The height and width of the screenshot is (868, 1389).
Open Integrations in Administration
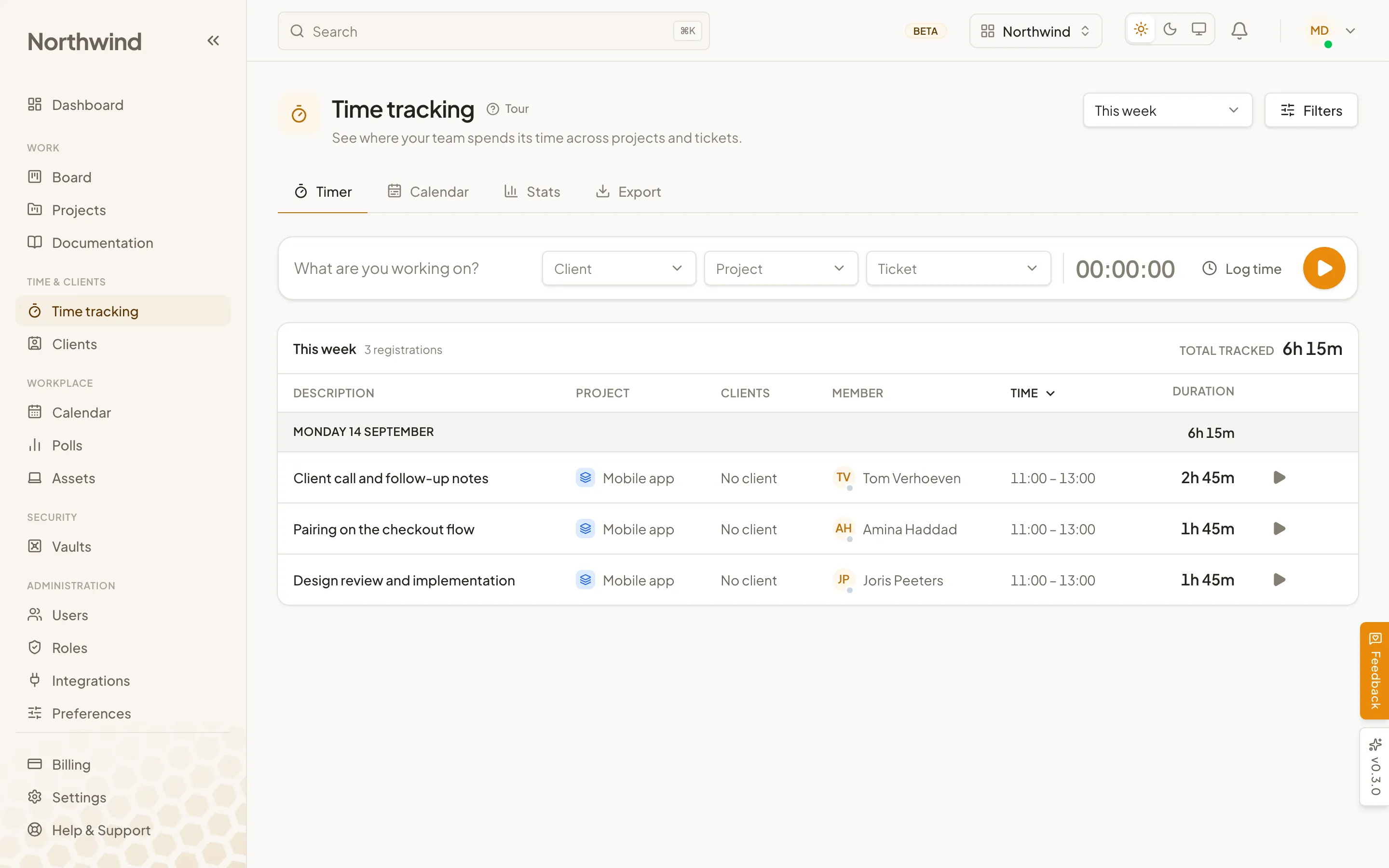click(x=123, y=681)
